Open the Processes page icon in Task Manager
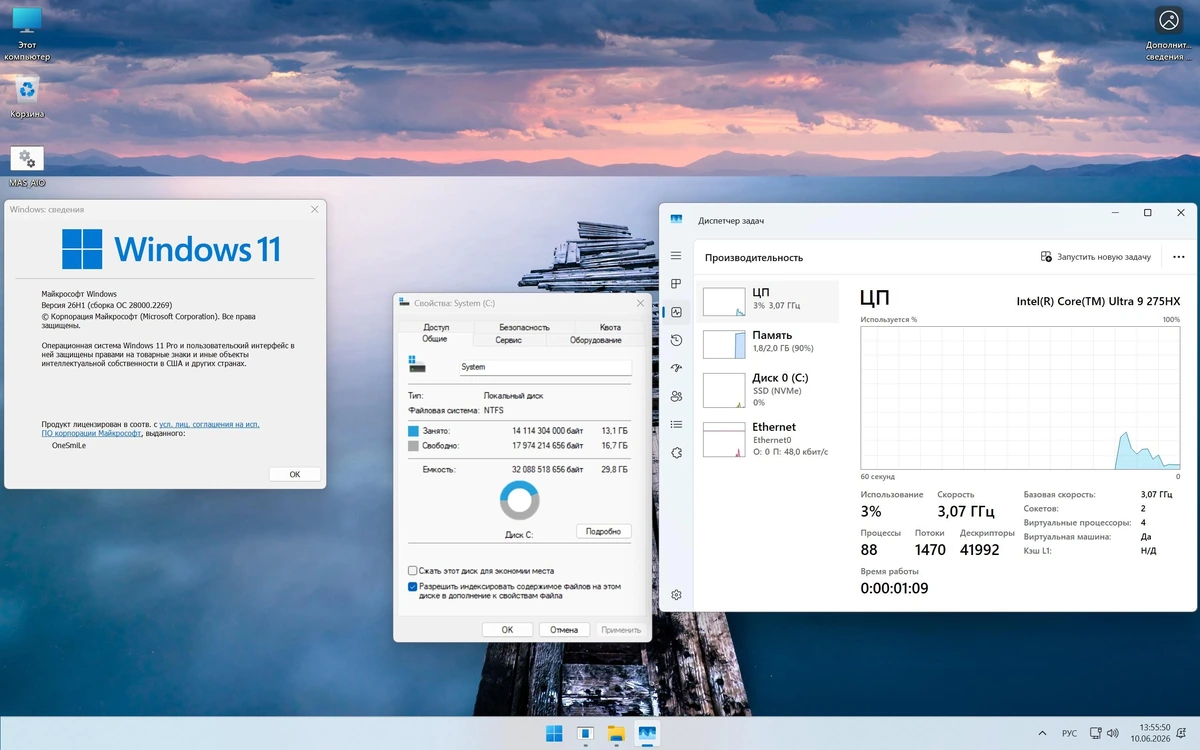The width and height of the screenshot is (1200, 750). [x=676, y=284]
